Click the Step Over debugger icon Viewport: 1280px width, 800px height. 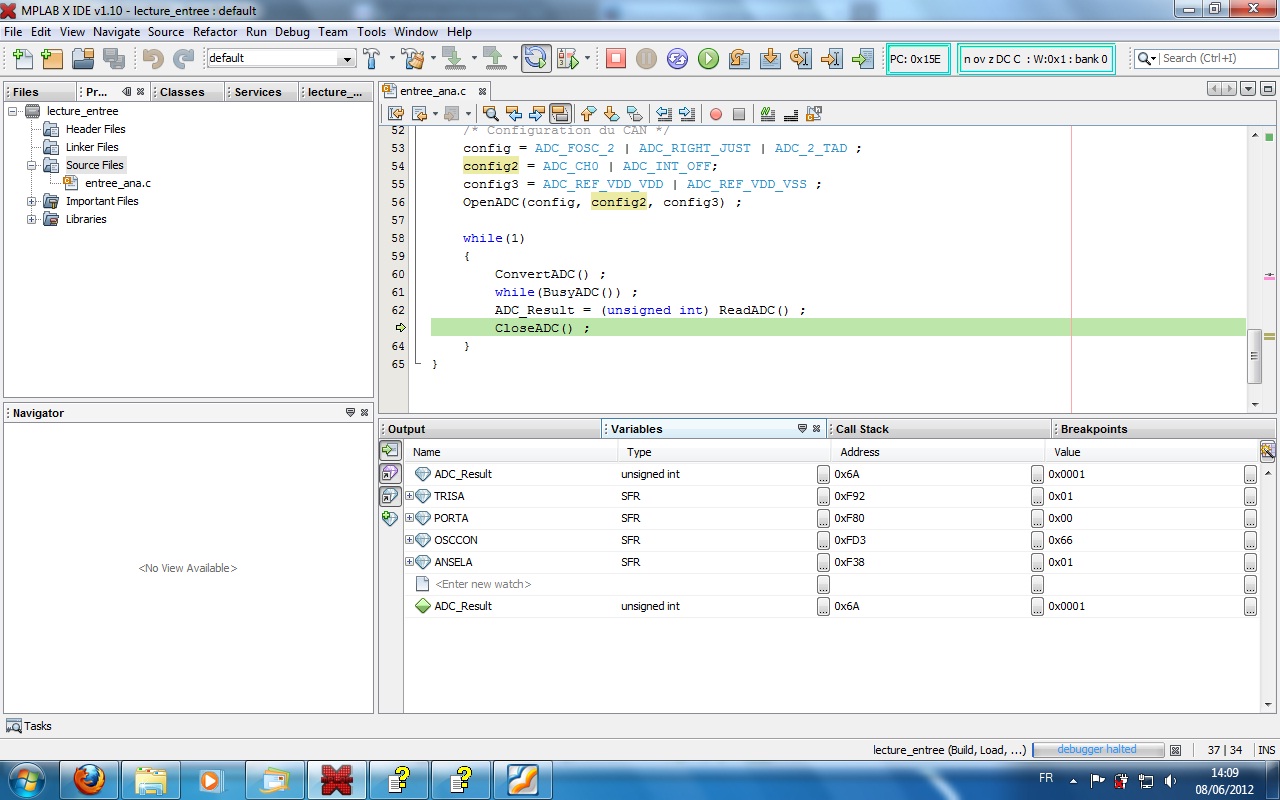(x=739, y=59)
